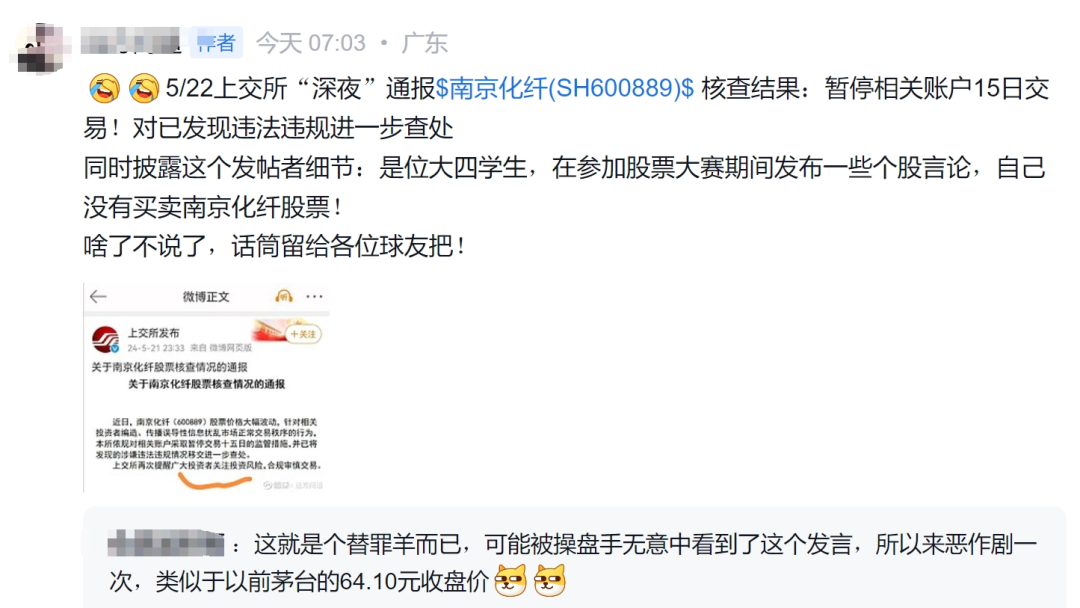Follow 上交所发布 via the +关注 button
The width and height of the screenshot is (1080, 608).
[x=303, y=335]
